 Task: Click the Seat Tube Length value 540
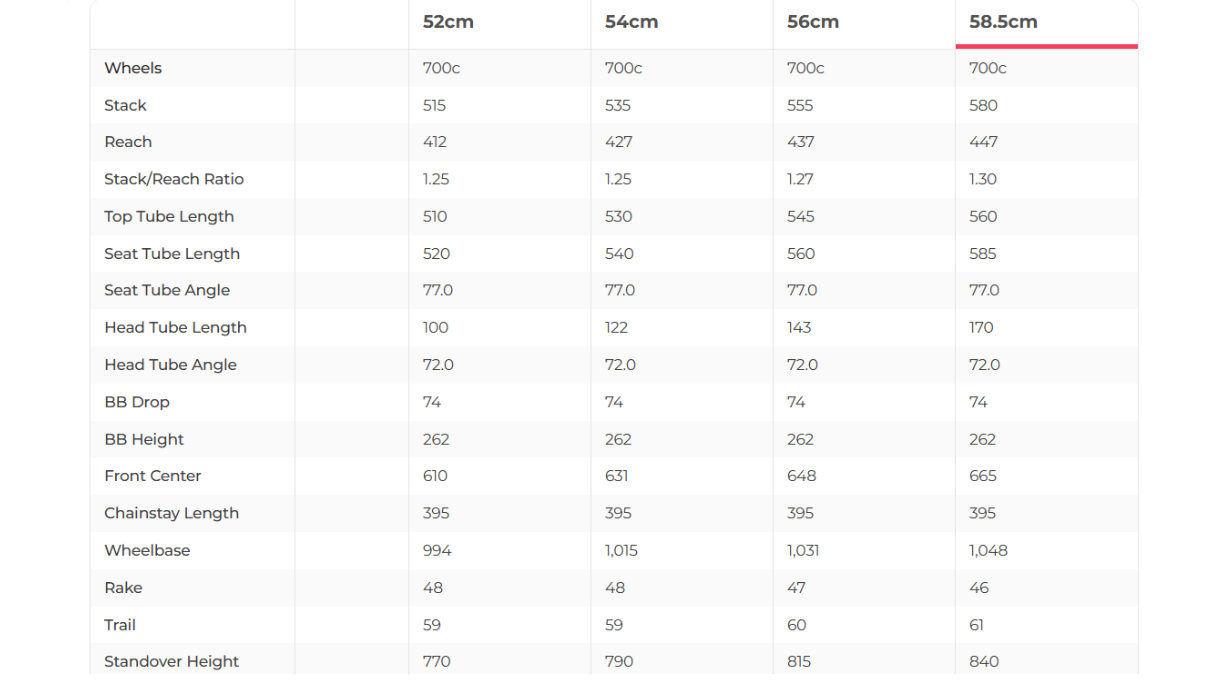619,254
